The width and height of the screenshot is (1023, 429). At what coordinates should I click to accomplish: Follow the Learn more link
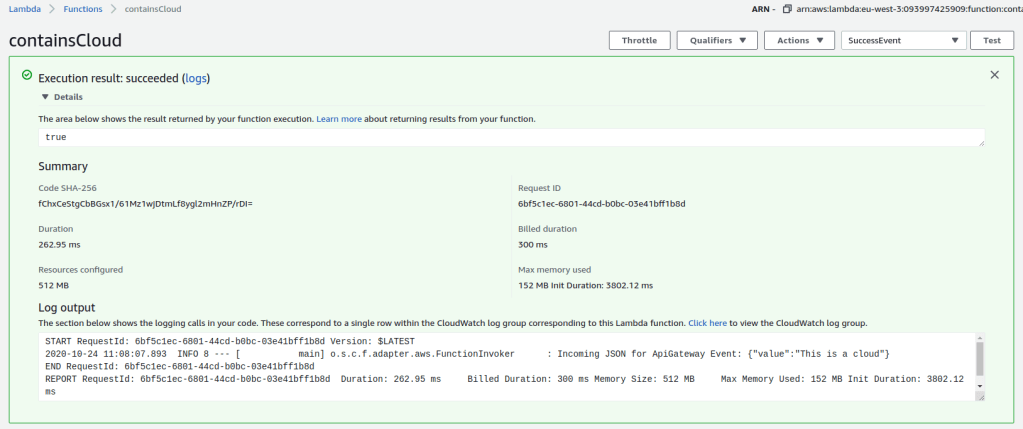click(339, 119)
